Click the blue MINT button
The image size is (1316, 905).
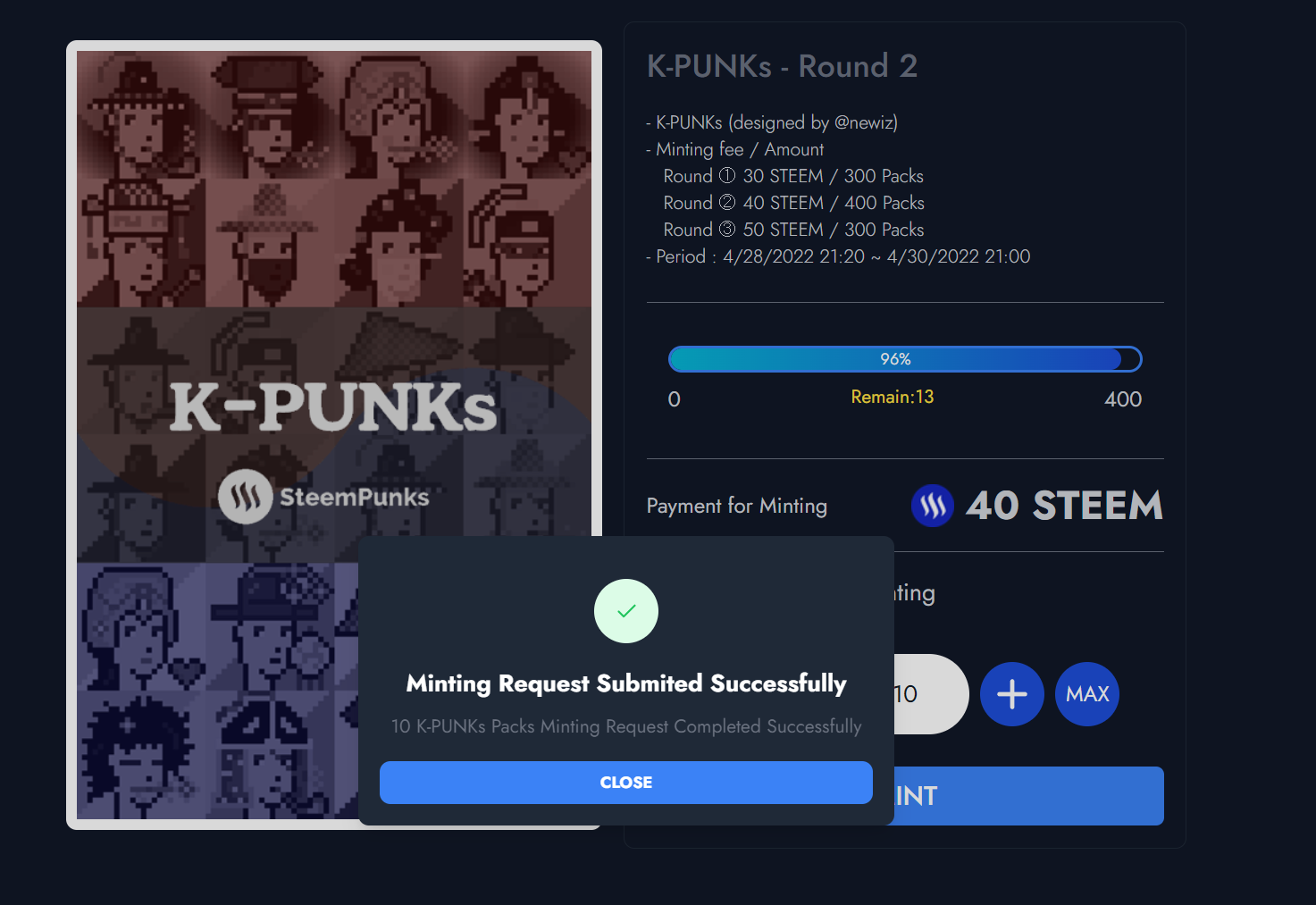point(1029,796)
